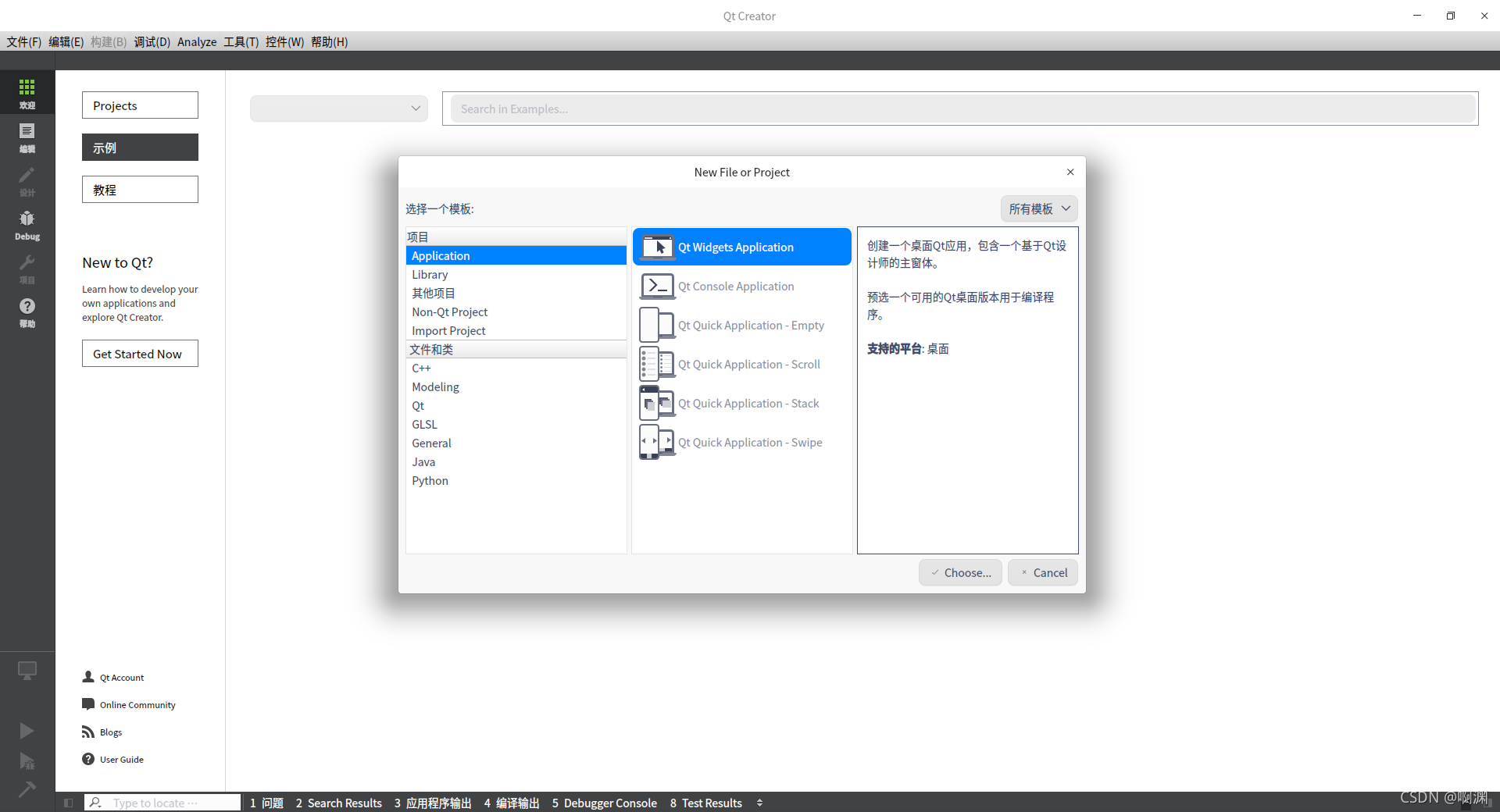Screen dimensions: 1500x812
Task: Click the Get Started Now button
Action: (140, 354)
